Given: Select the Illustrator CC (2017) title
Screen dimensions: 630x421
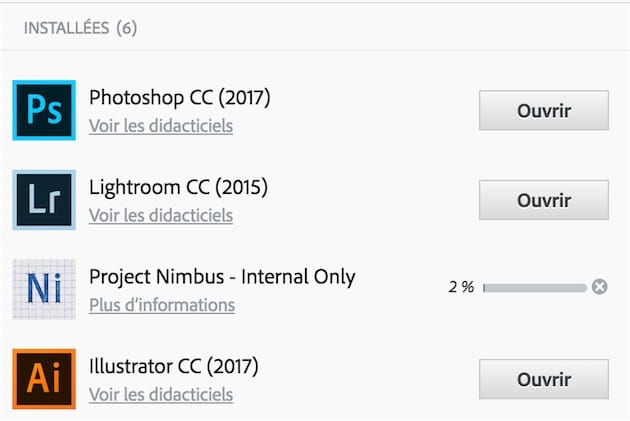Looking at the screenshot, I should (x=174, y=366).
